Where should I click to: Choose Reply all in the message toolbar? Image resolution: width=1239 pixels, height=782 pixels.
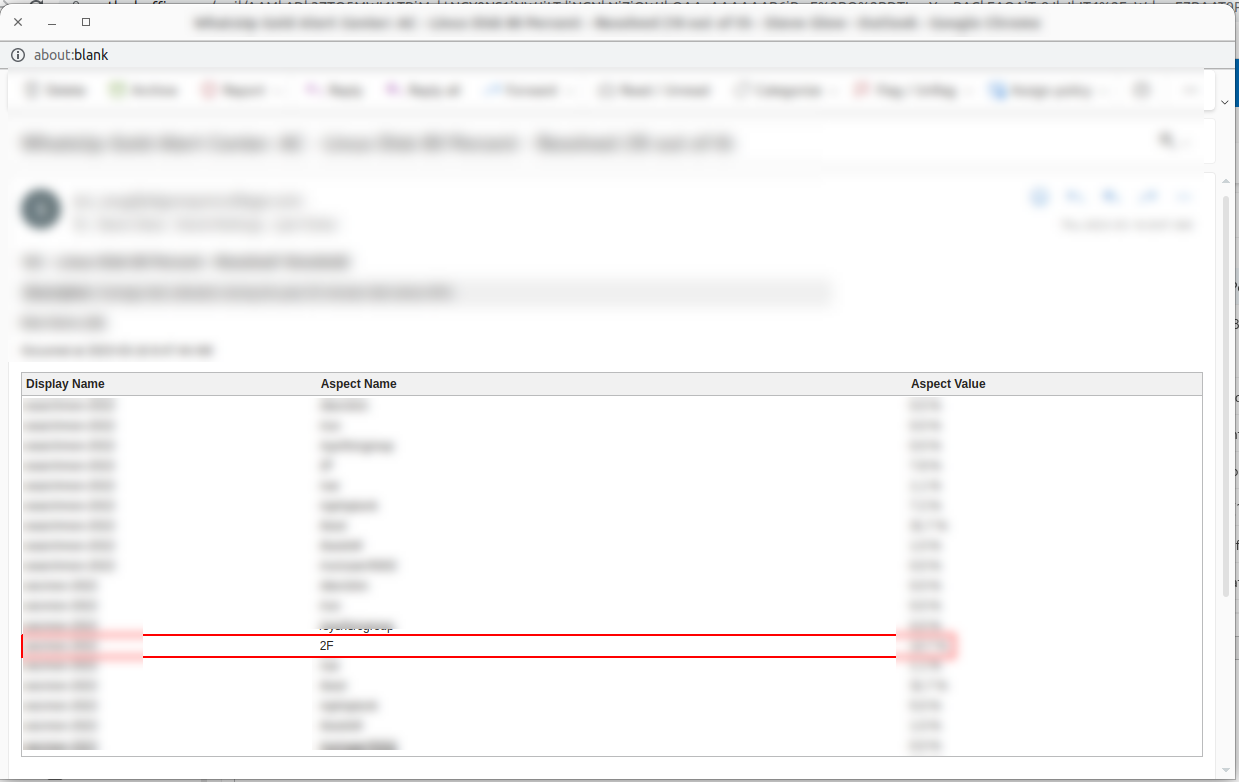424,90
